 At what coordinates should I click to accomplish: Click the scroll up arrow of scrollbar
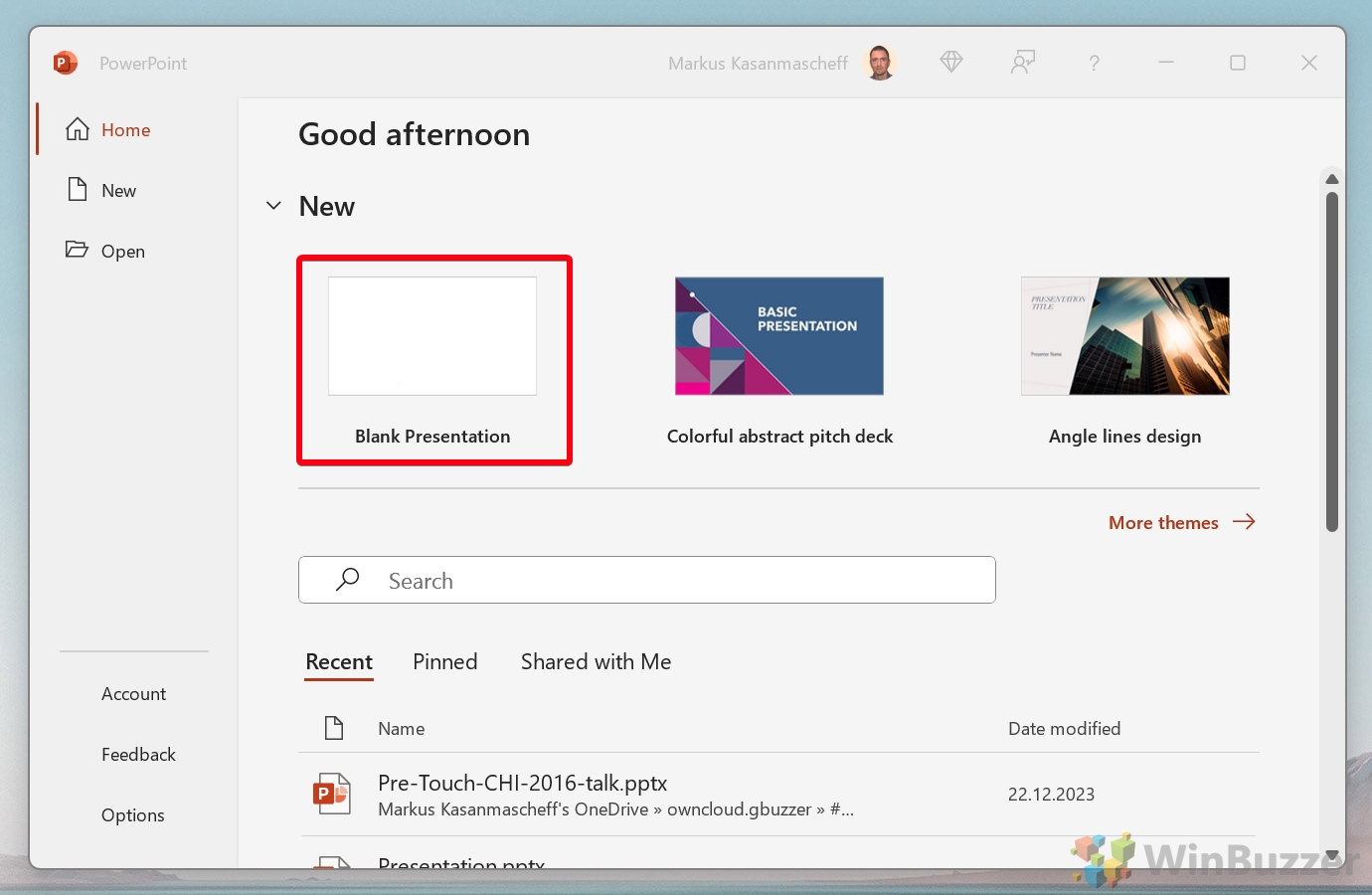[x=1332, y=179]
